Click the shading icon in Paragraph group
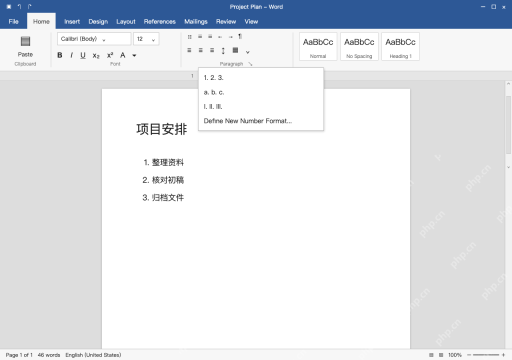 [235, 50]
